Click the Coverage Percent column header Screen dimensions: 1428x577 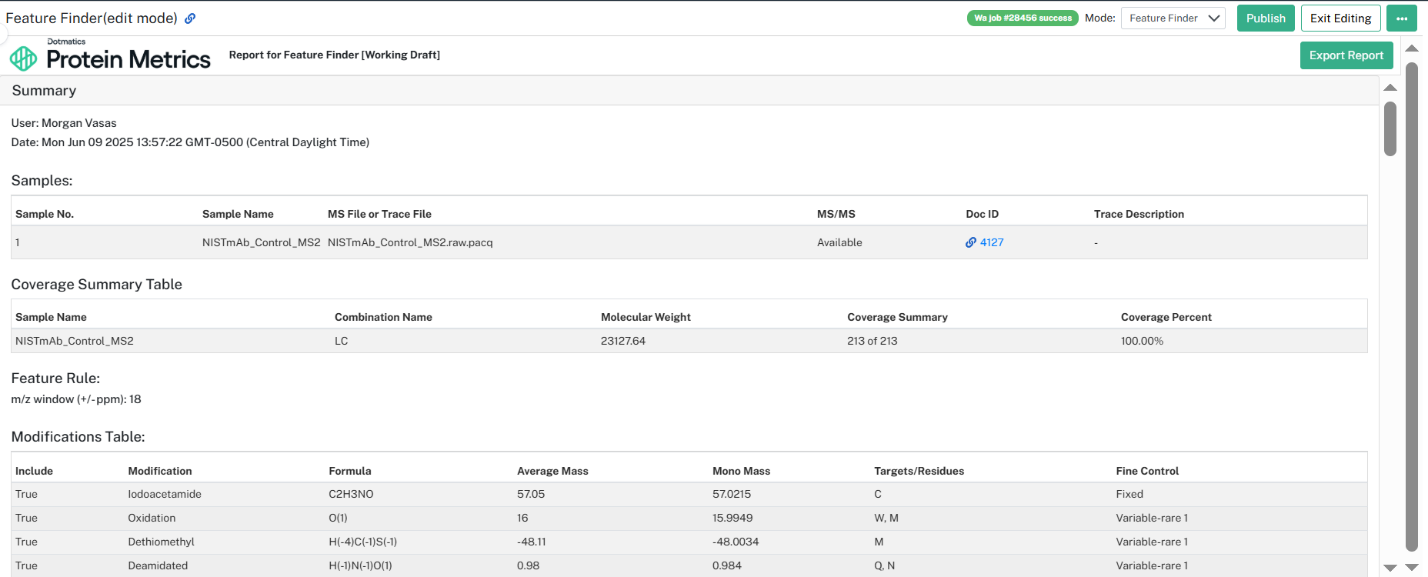coord(1166,317)
